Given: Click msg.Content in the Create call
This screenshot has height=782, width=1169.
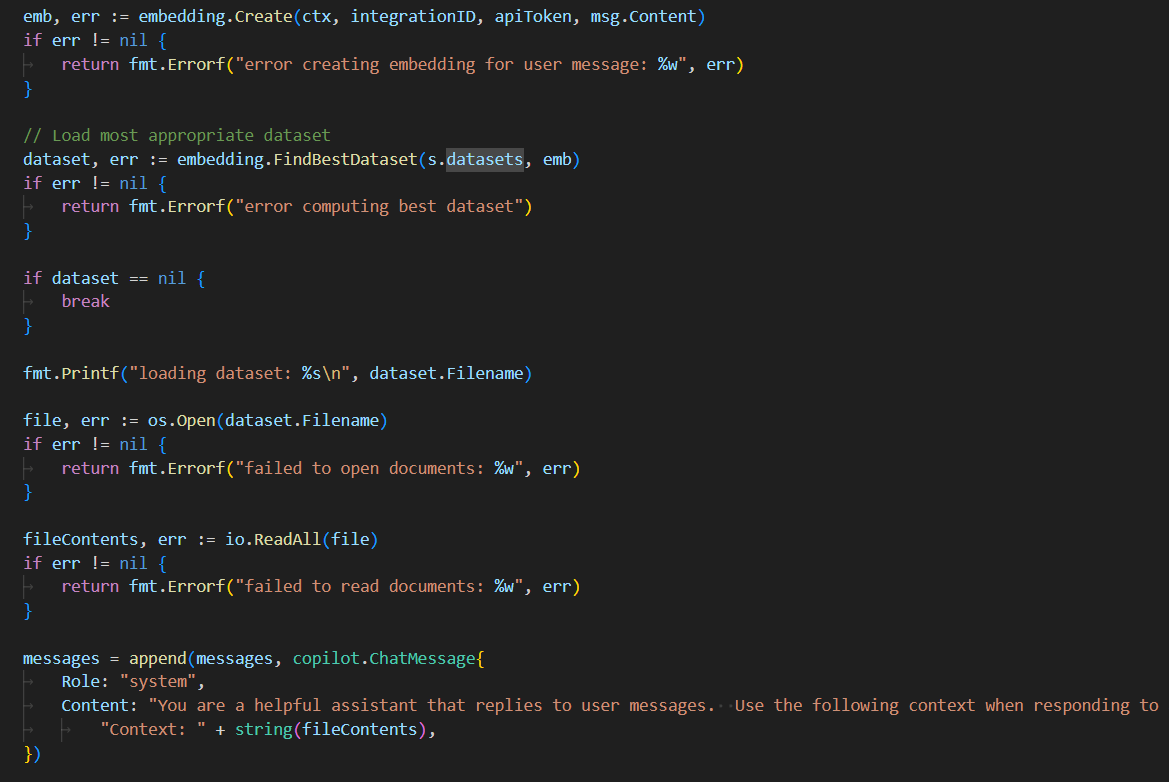Looking at the screenshot, I should pyautogui.click(x=643, y=16).
